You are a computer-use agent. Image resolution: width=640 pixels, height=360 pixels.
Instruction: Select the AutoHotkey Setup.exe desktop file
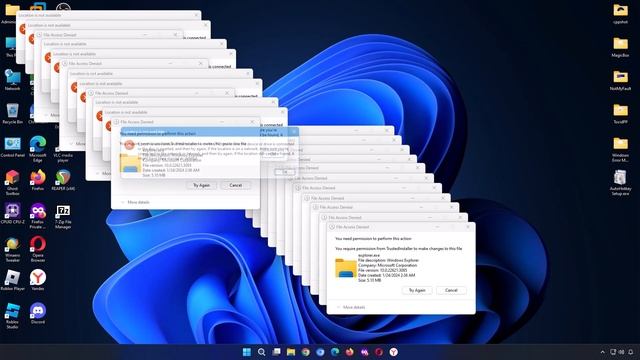(620, 183)
